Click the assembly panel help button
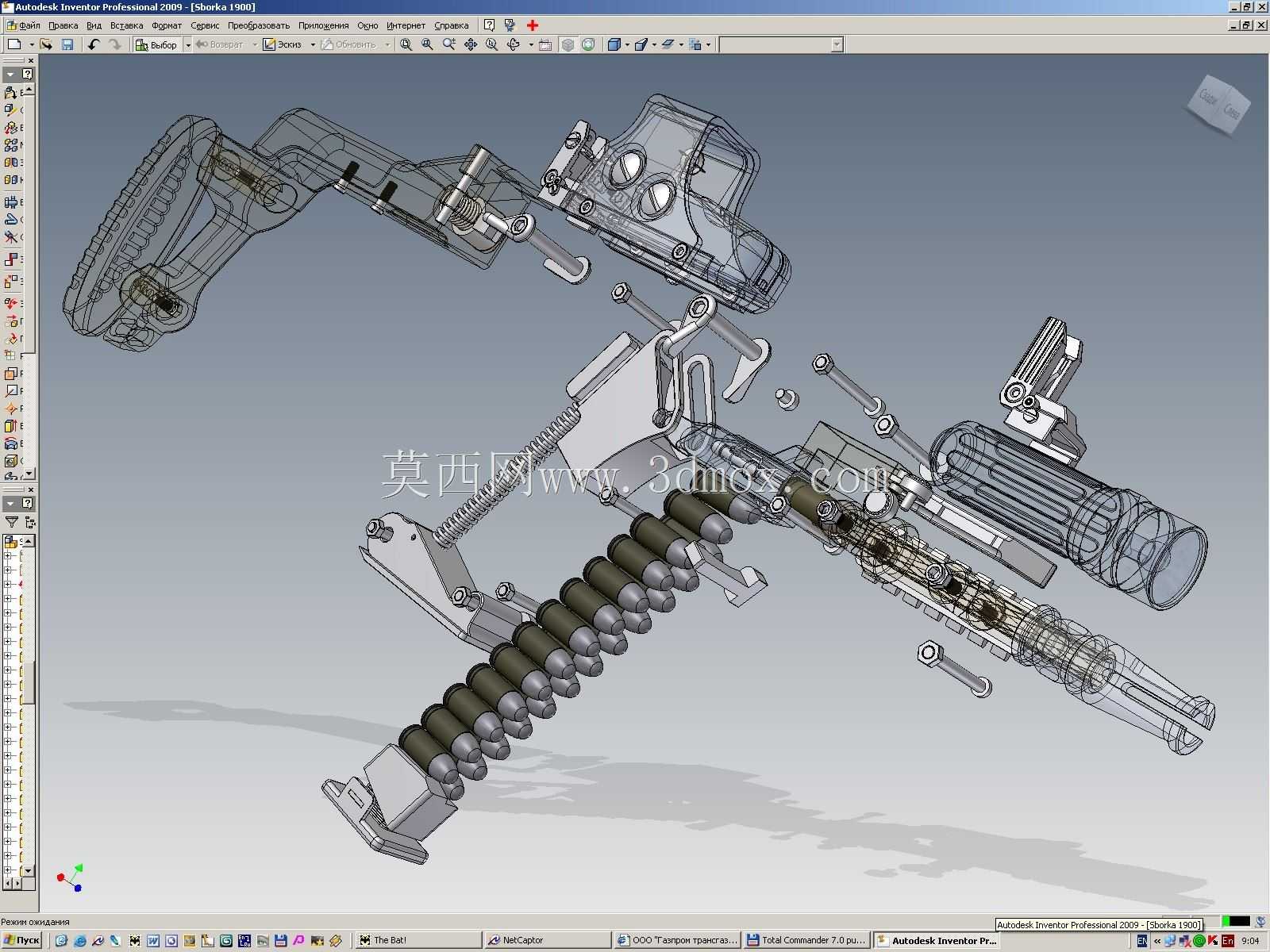The image size is (1270, 952). [28, 74]
